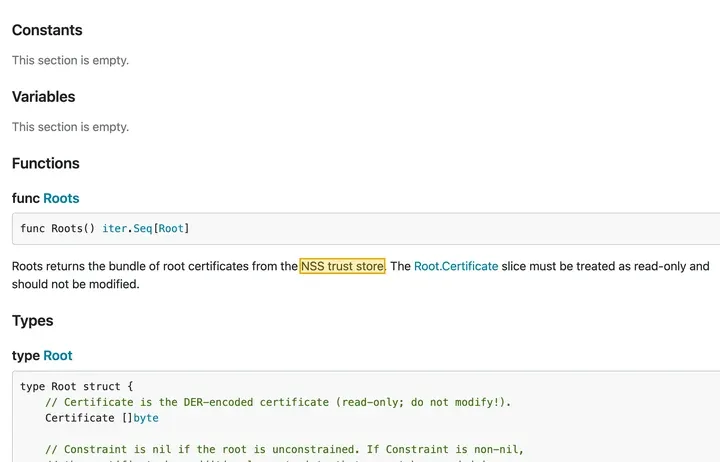720x462 pixels.
Task: Open the Seq type link in signature
Action: click(x=142, y=228)
